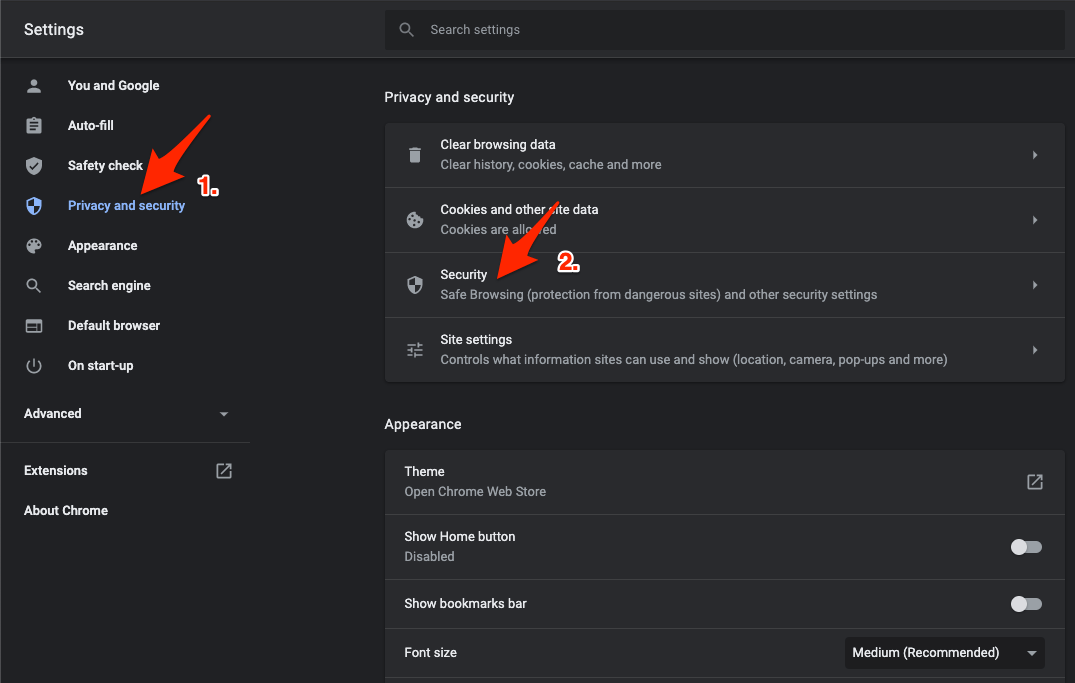This screenshot has width=1075, height=683.
Task: Click the Clear browsing data trash icon
Action: coord(415,155)
